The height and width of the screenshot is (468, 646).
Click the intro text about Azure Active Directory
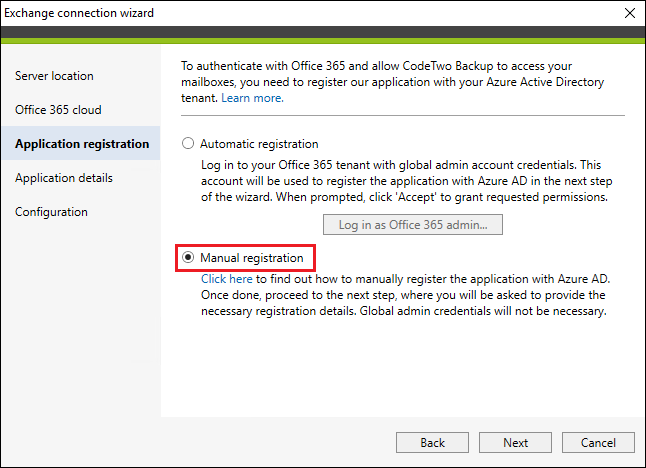tap(392, 82)
